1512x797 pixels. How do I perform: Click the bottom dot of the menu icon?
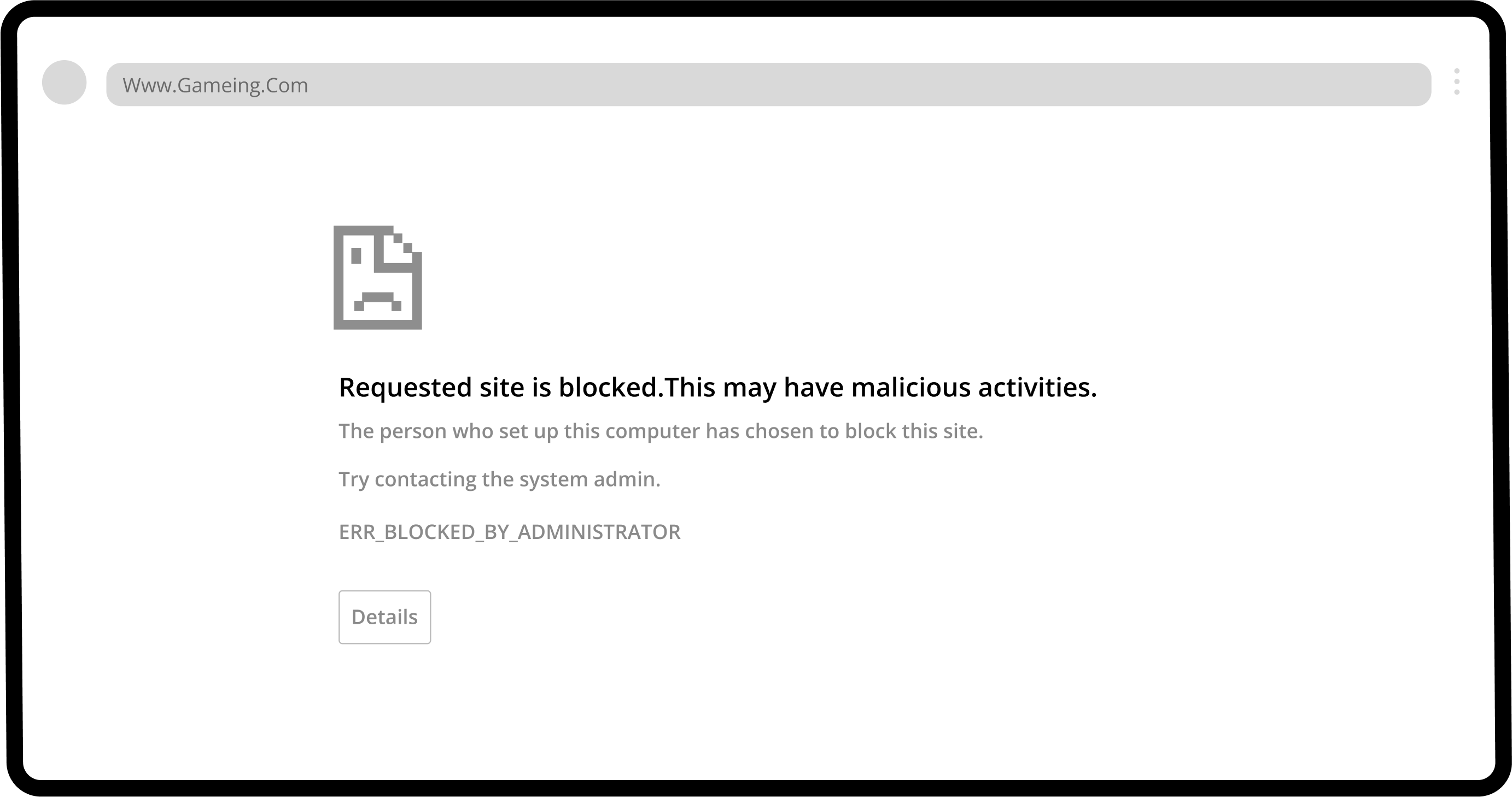click(1456, 91)
